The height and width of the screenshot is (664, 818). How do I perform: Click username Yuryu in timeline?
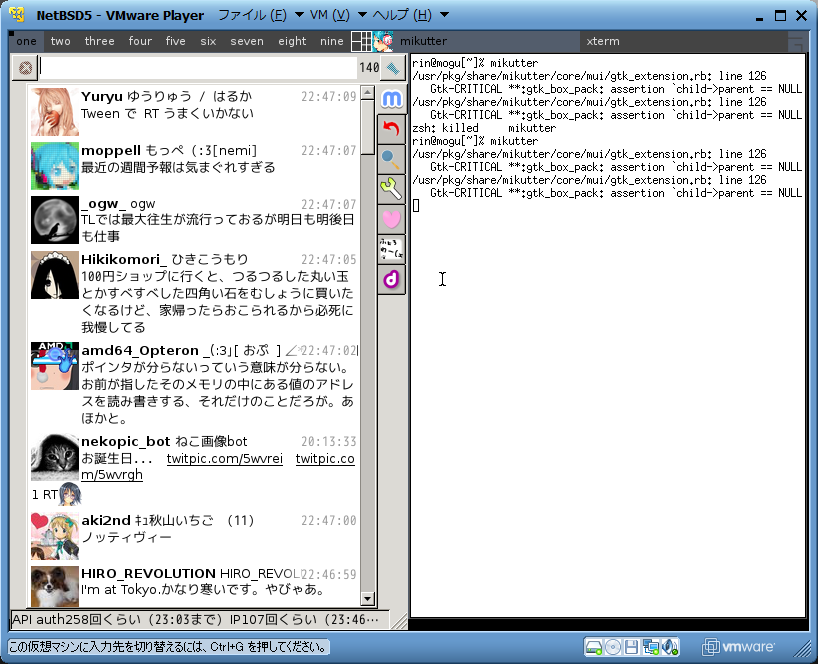coord(102,96)
